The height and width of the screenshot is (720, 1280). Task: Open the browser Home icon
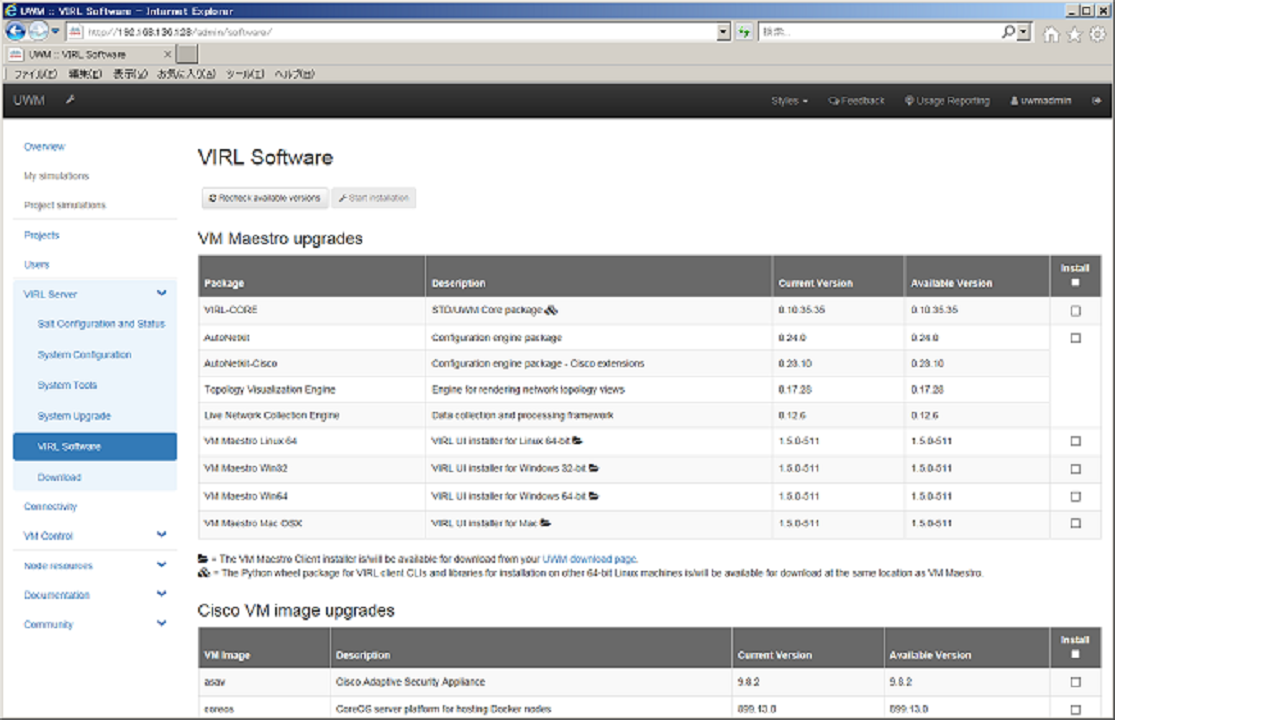click(1051, 34)
